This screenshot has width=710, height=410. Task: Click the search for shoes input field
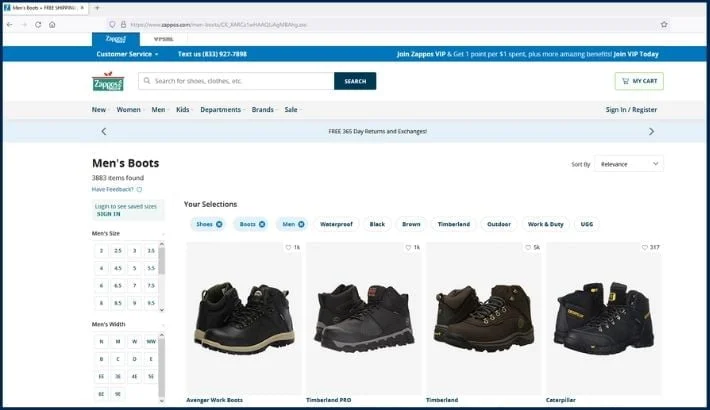click(x=236, y=81)
